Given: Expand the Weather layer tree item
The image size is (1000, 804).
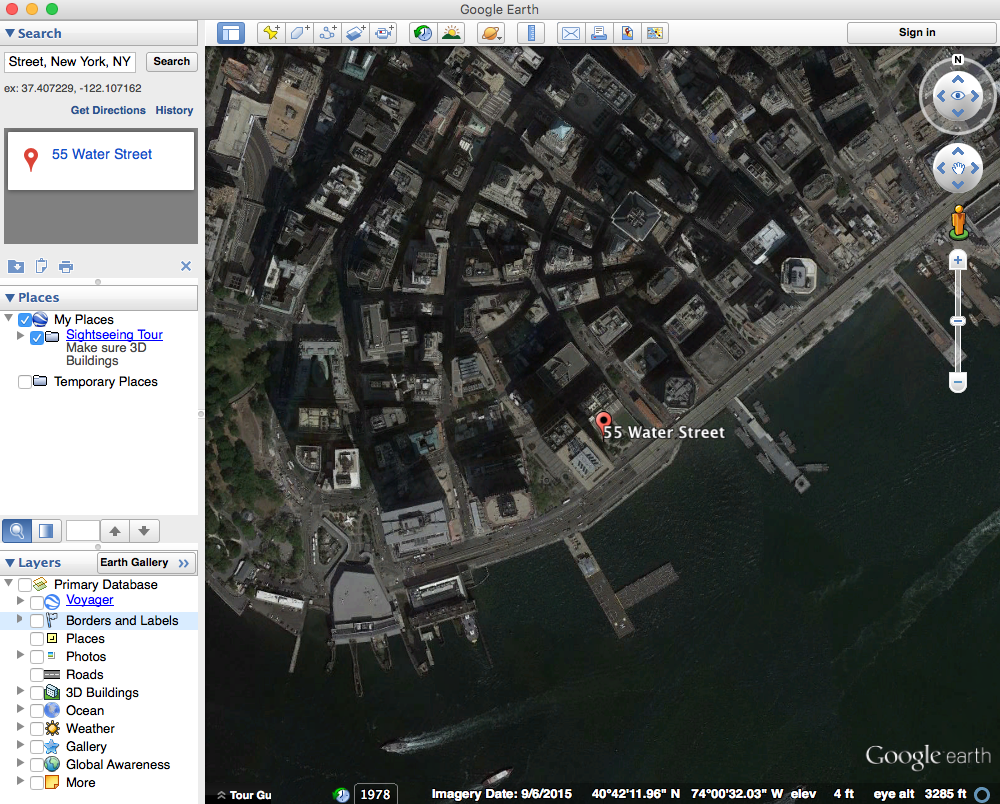Looking at the screenshot, I should [21, 728].
